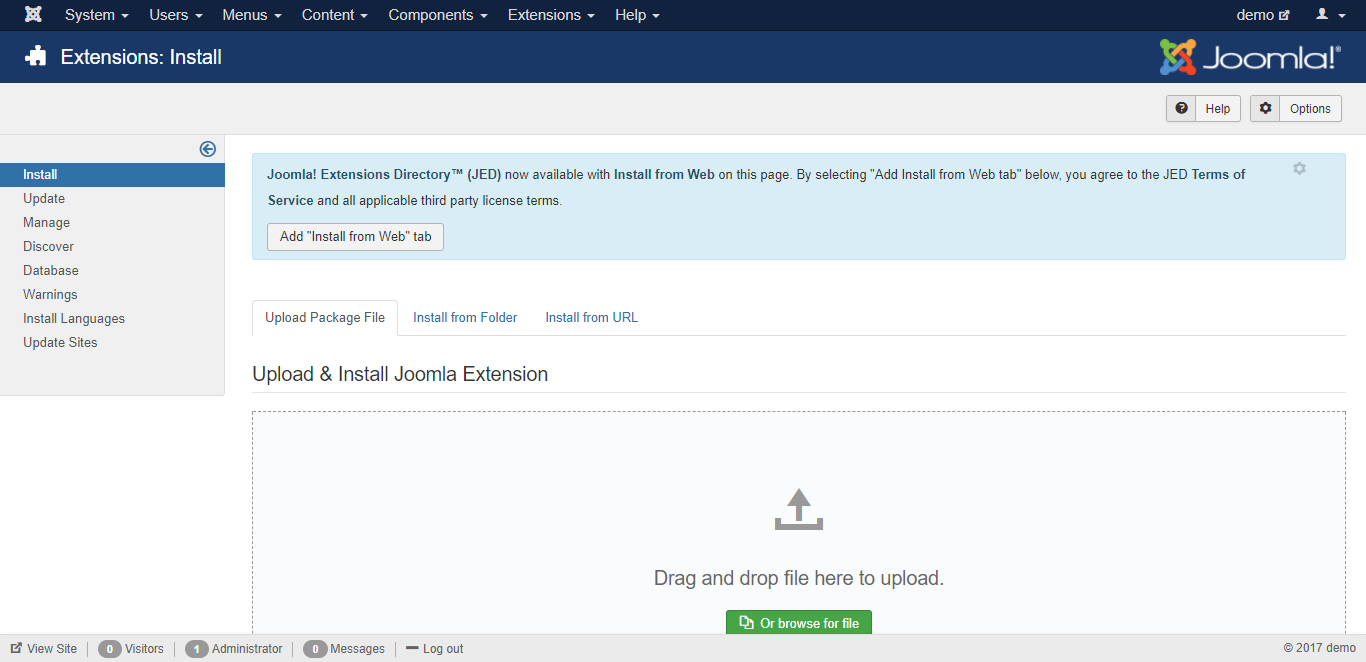Collapse the sidebar with the arrow icon

pyautogui.click(x=208, y=149)
